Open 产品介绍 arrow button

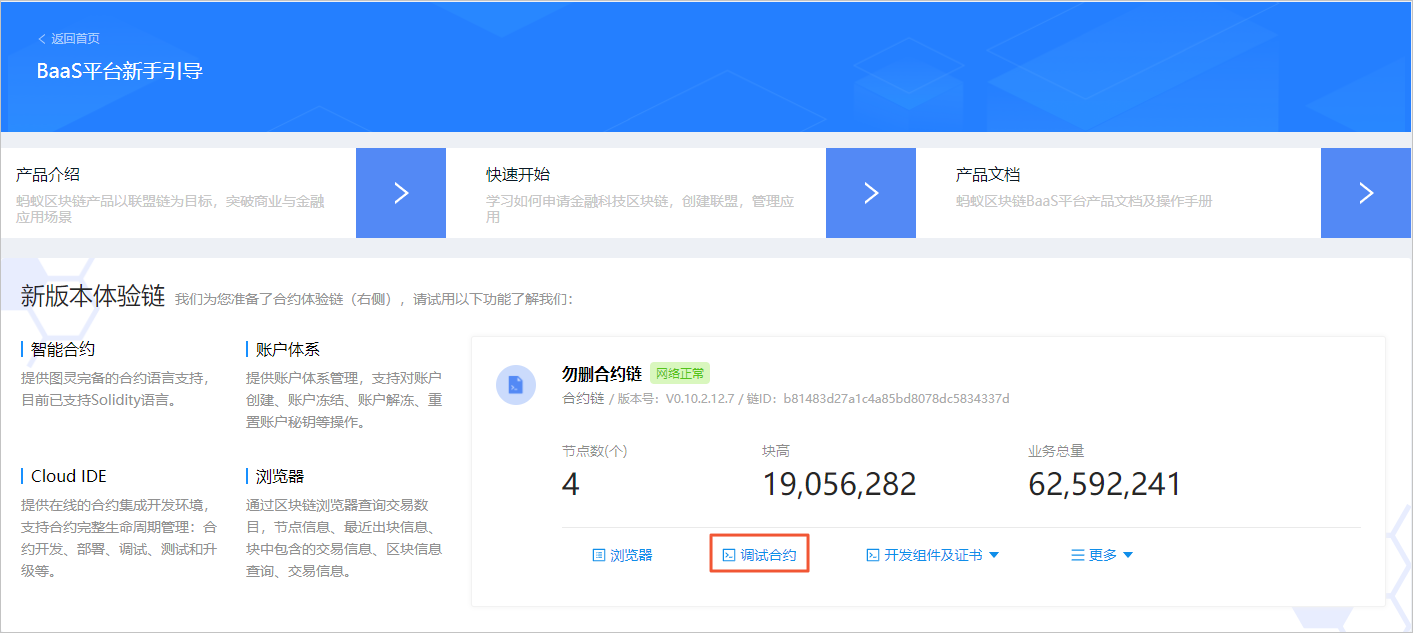[401, 193]
